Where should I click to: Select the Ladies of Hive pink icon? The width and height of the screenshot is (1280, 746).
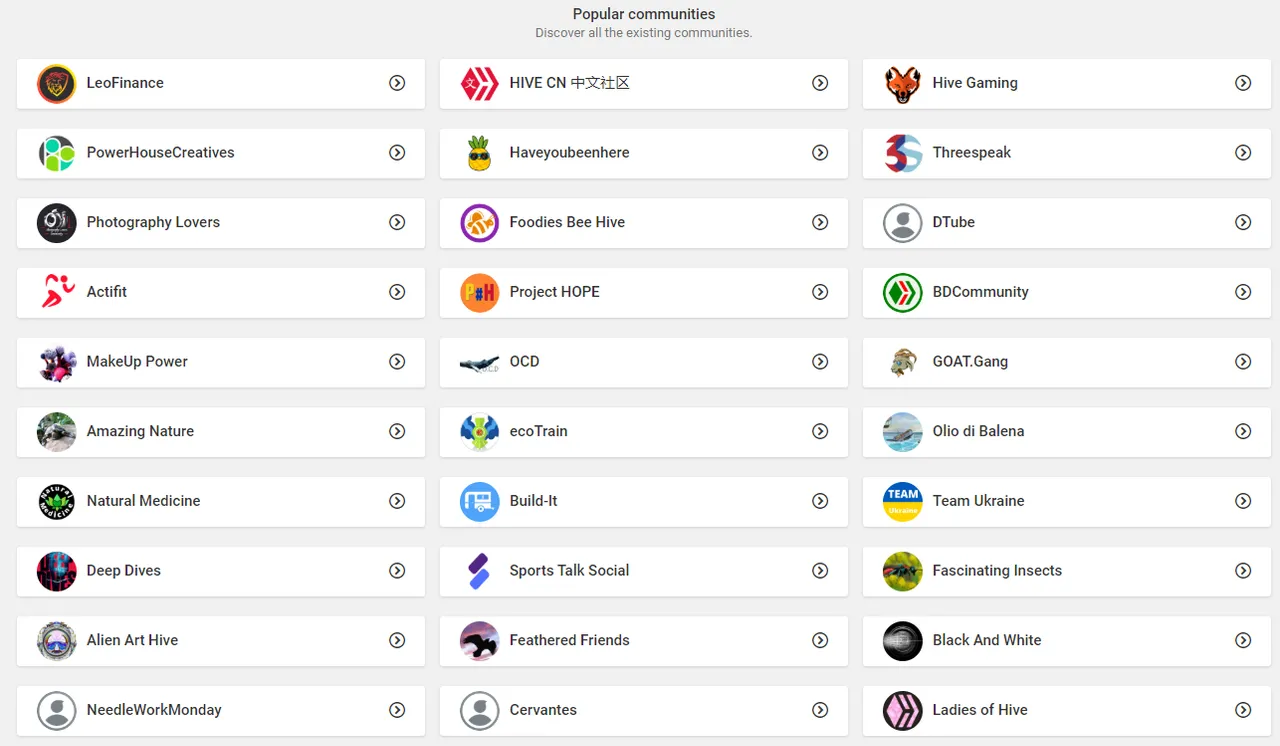pos(903,710)
